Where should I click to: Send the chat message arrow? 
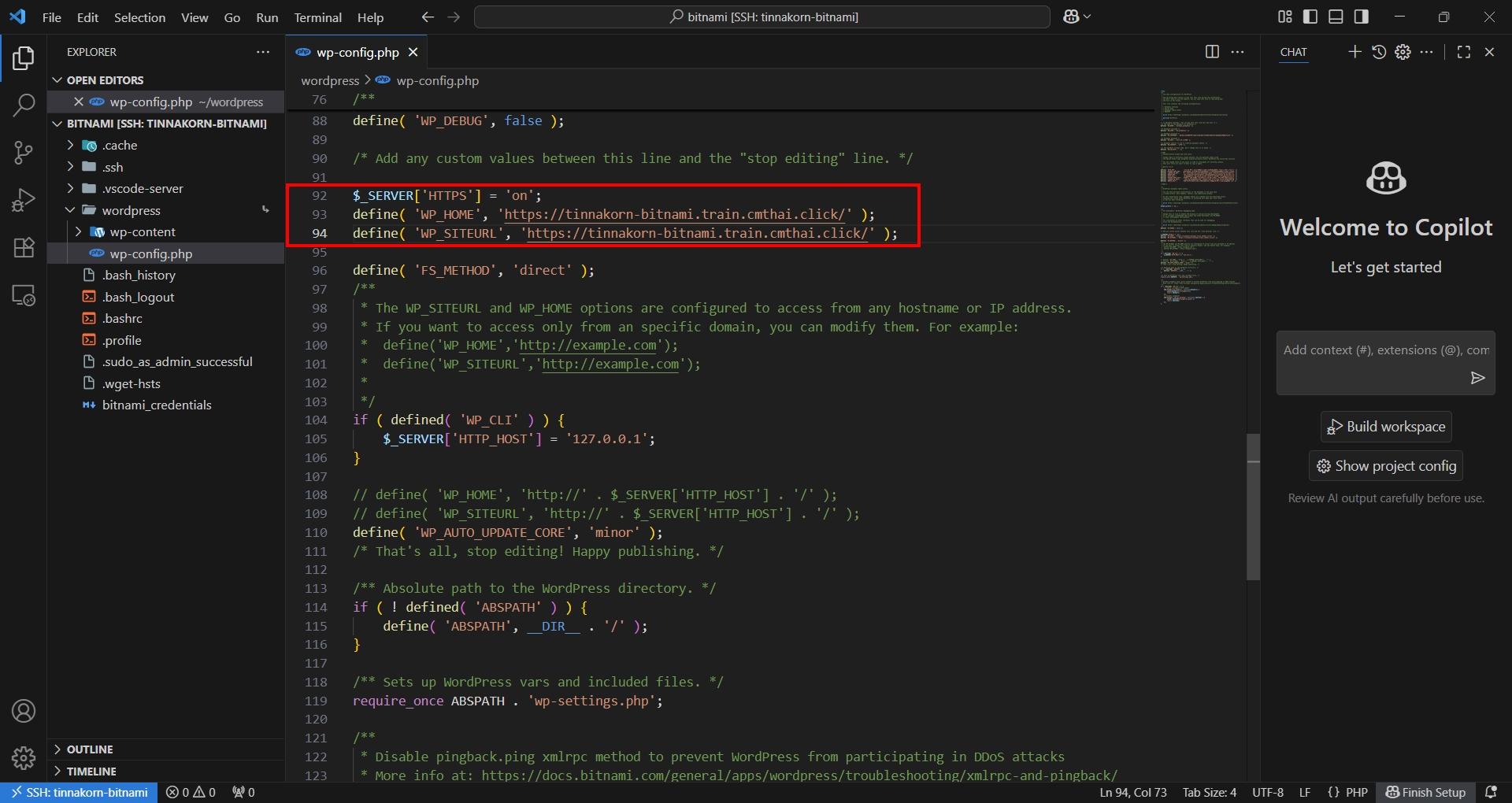(x=1477, y=378)
